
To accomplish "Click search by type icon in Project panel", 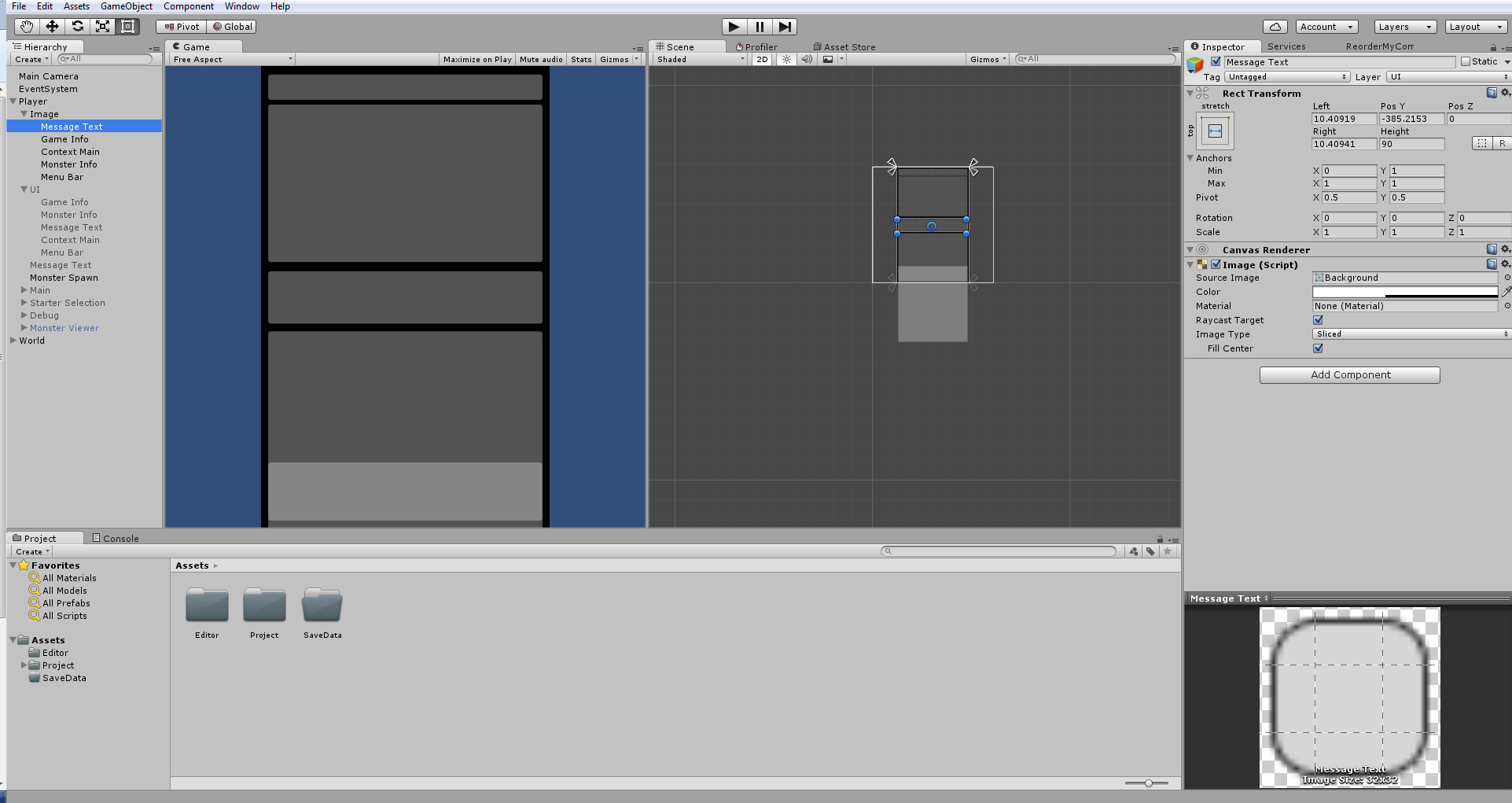I will pyautogui.click(x=1133, y=551).
